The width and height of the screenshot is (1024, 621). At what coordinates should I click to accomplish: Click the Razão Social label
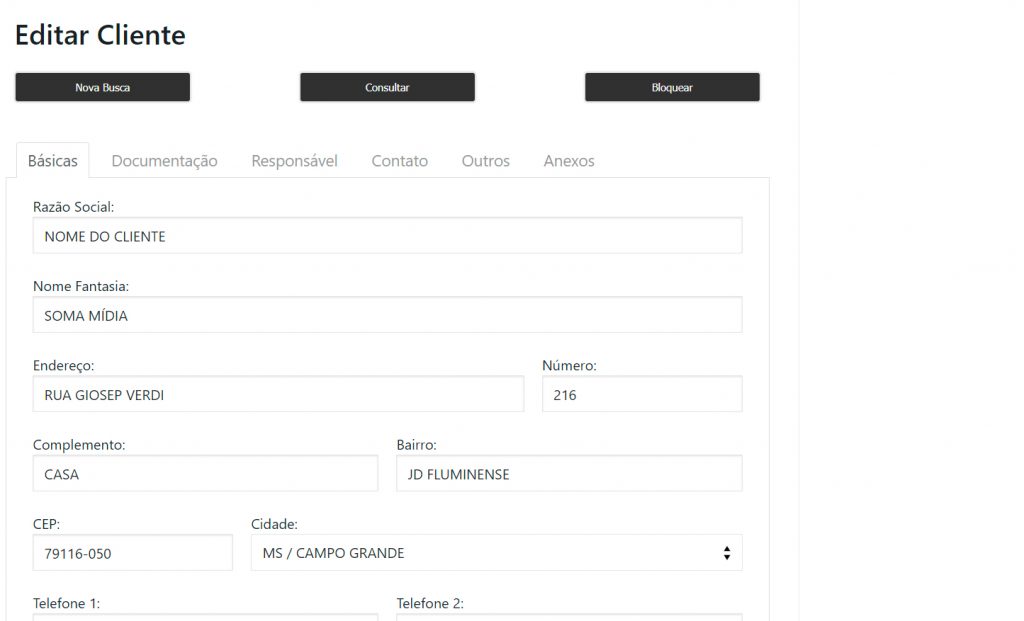(x=73, y=207)
